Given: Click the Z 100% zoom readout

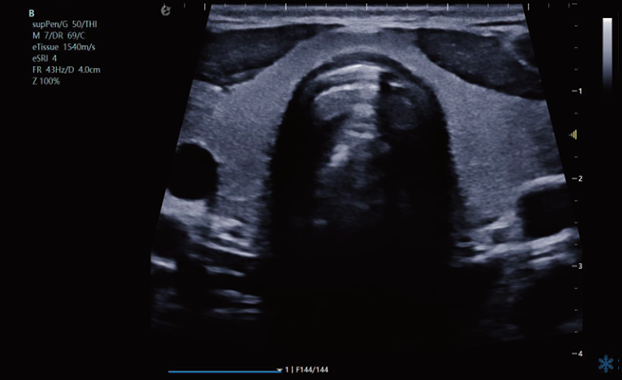Looking at the screenshot, I should [46, 81].
